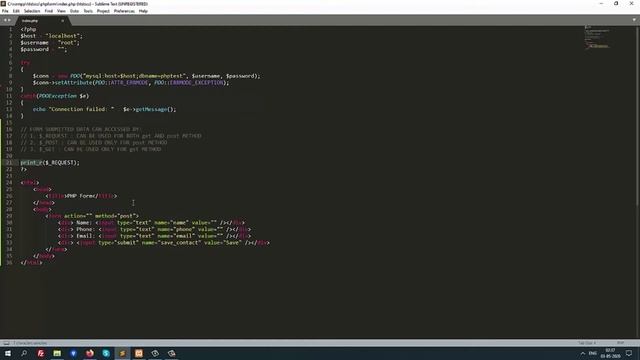Click the form action method="post" line
640x360 pixels.
(x=92, y=216)
